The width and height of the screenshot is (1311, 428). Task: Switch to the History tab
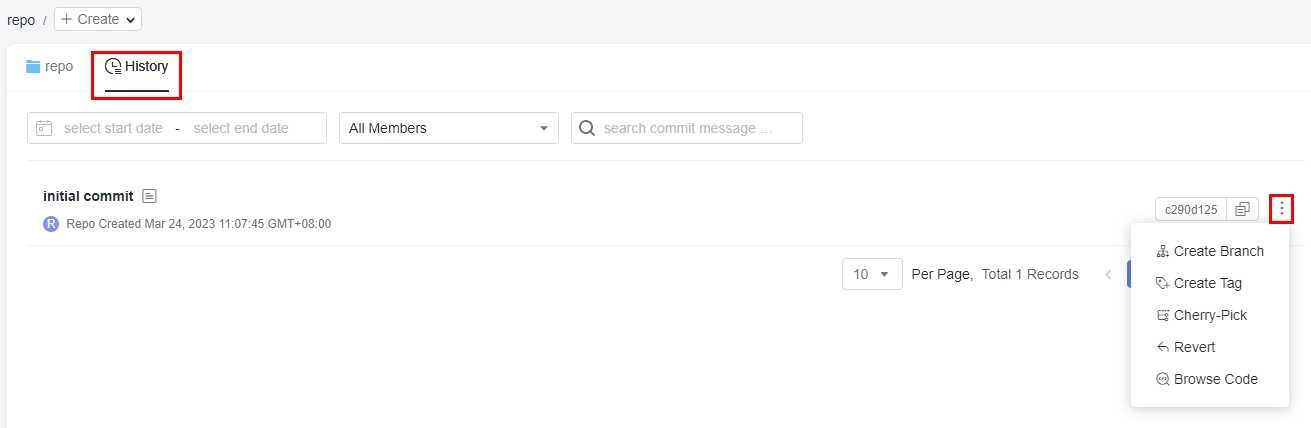tap(137, 67)
